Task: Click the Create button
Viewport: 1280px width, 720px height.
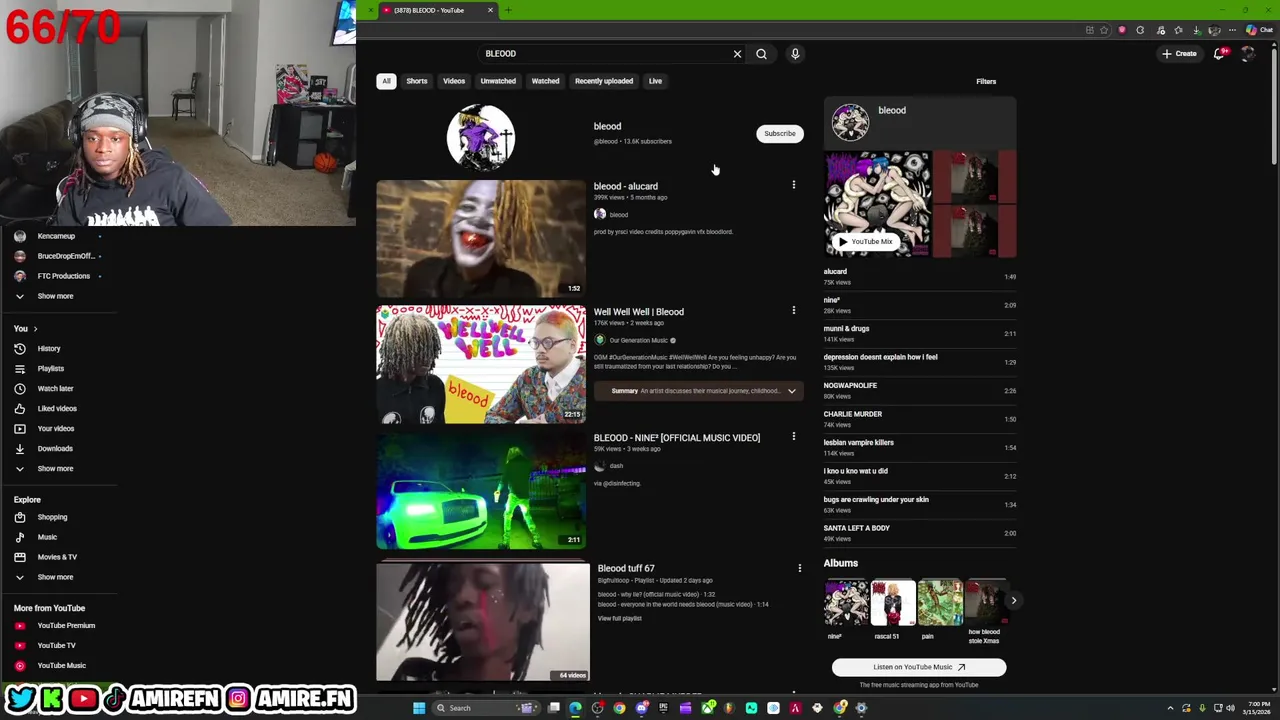Action: (x=1179, y=54)
